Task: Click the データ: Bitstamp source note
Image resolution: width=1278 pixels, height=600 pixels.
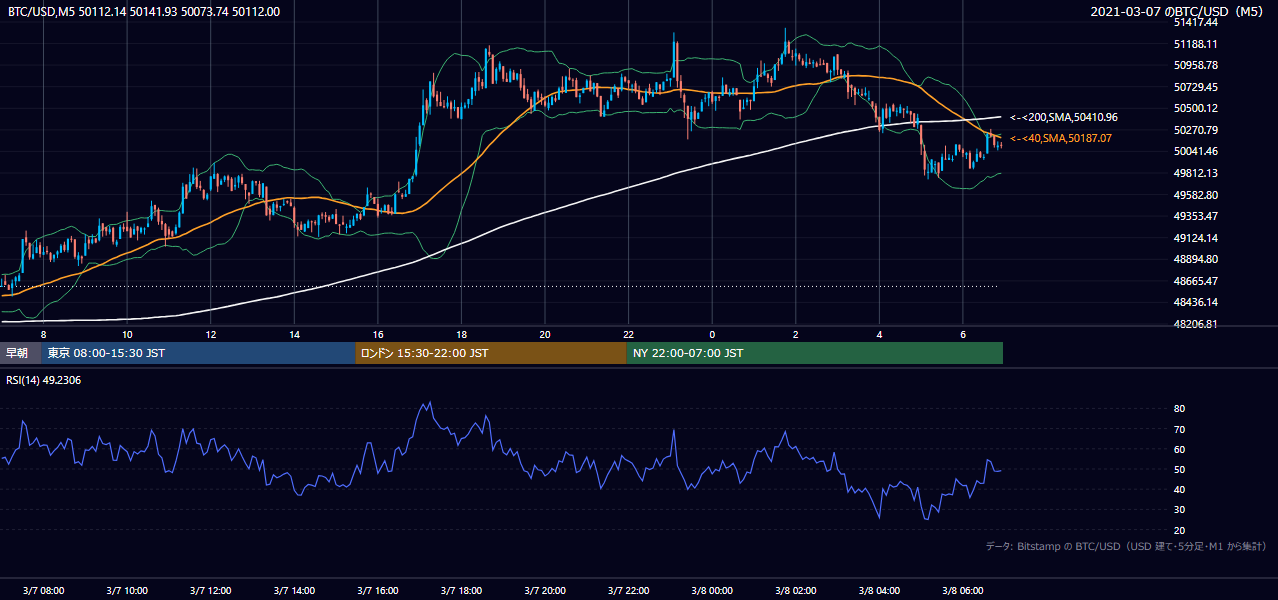Action: [1126, 546]
